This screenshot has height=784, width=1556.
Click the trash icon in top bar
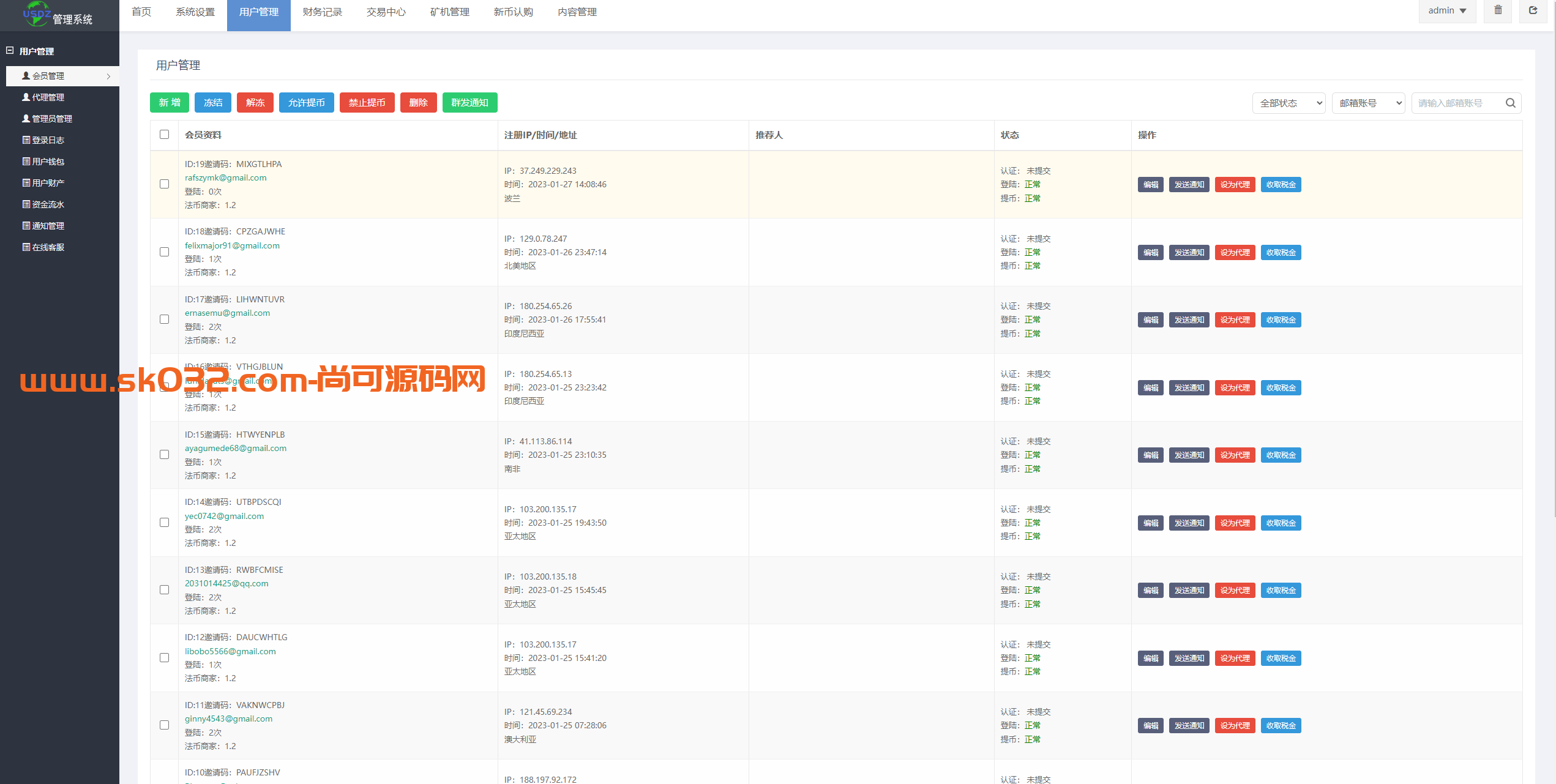[x=1498, y=10]
